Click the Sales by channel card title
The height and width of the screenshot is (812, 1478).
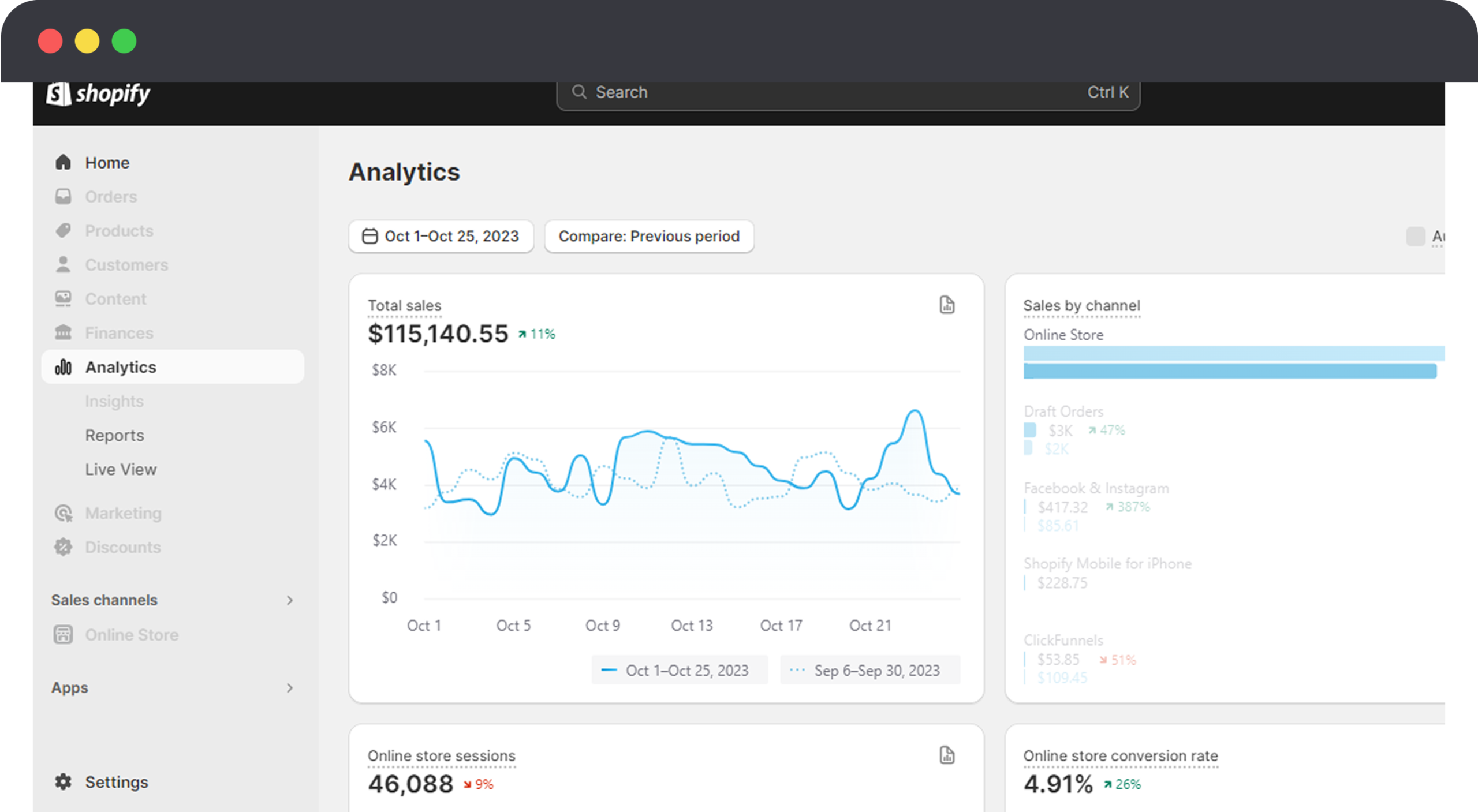tap(1081, 305)
